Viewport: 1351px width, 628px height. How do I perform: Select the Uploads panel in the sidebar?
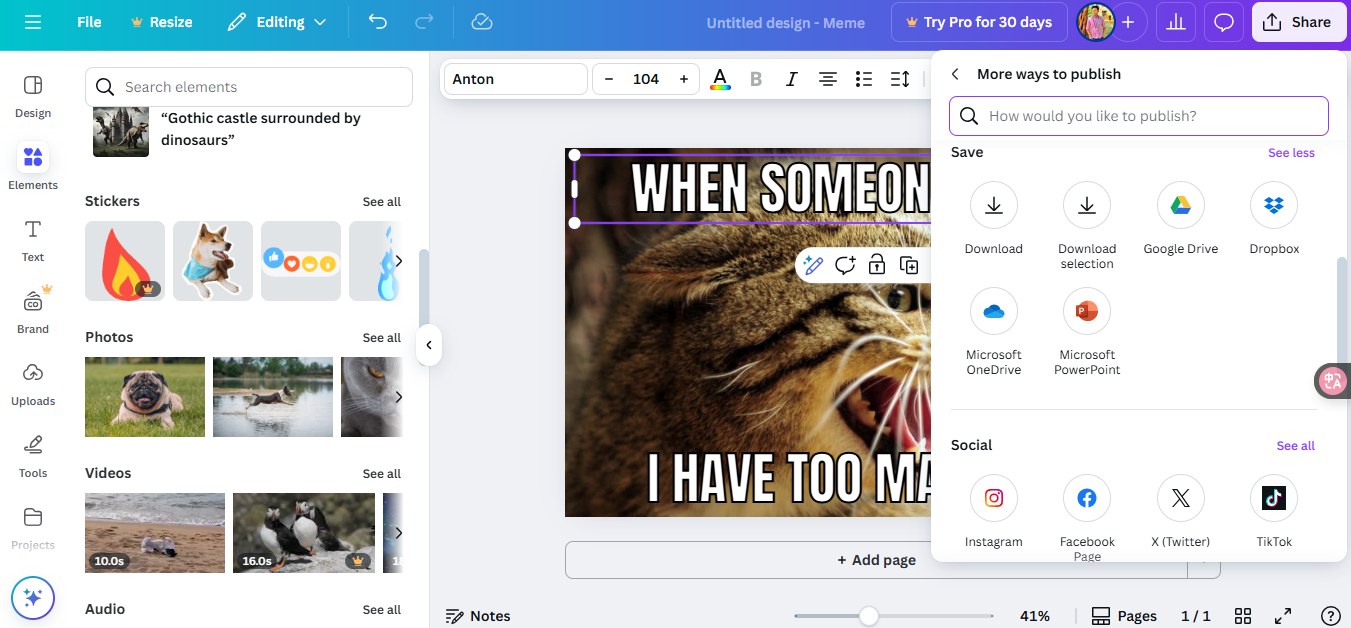(x=32, y=384)
